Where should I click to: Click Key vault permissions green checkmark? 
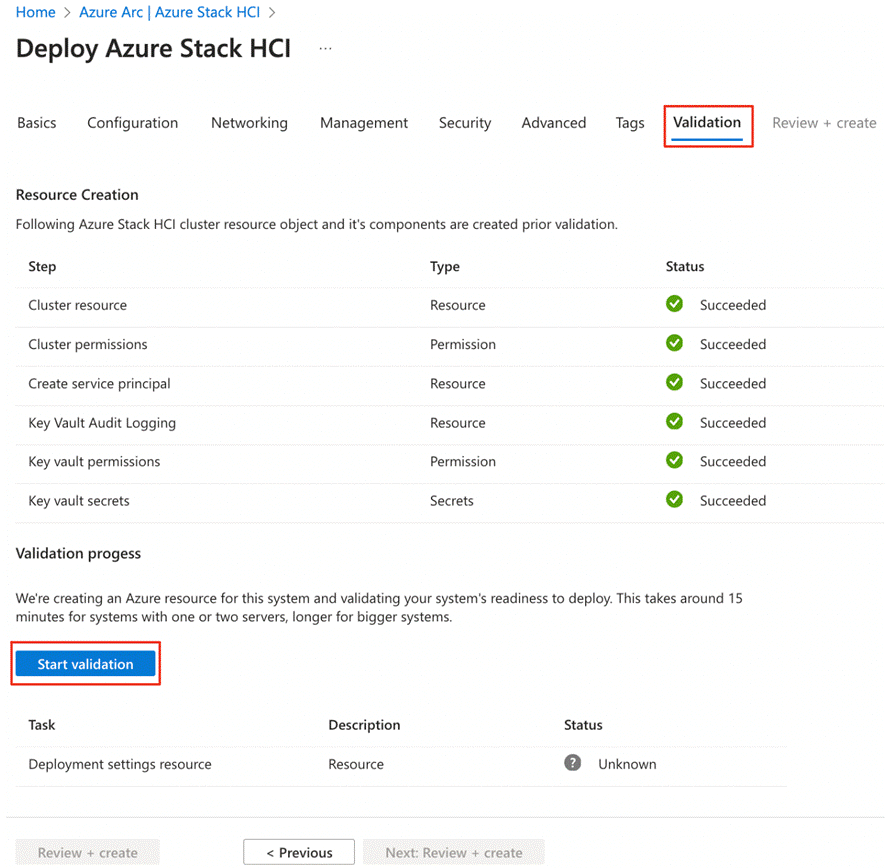[675, 461]
